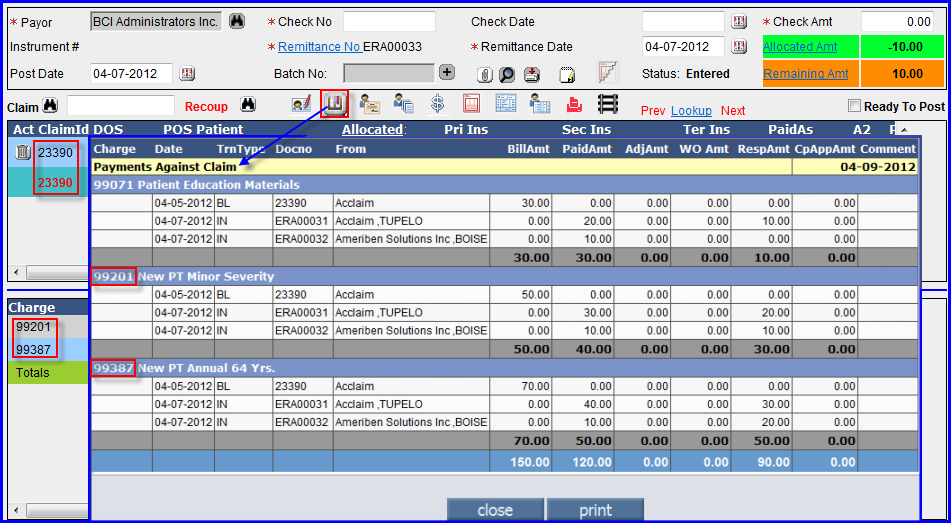Select claim 23390 in red text
951x523 pixels.
tap(55, 182)
